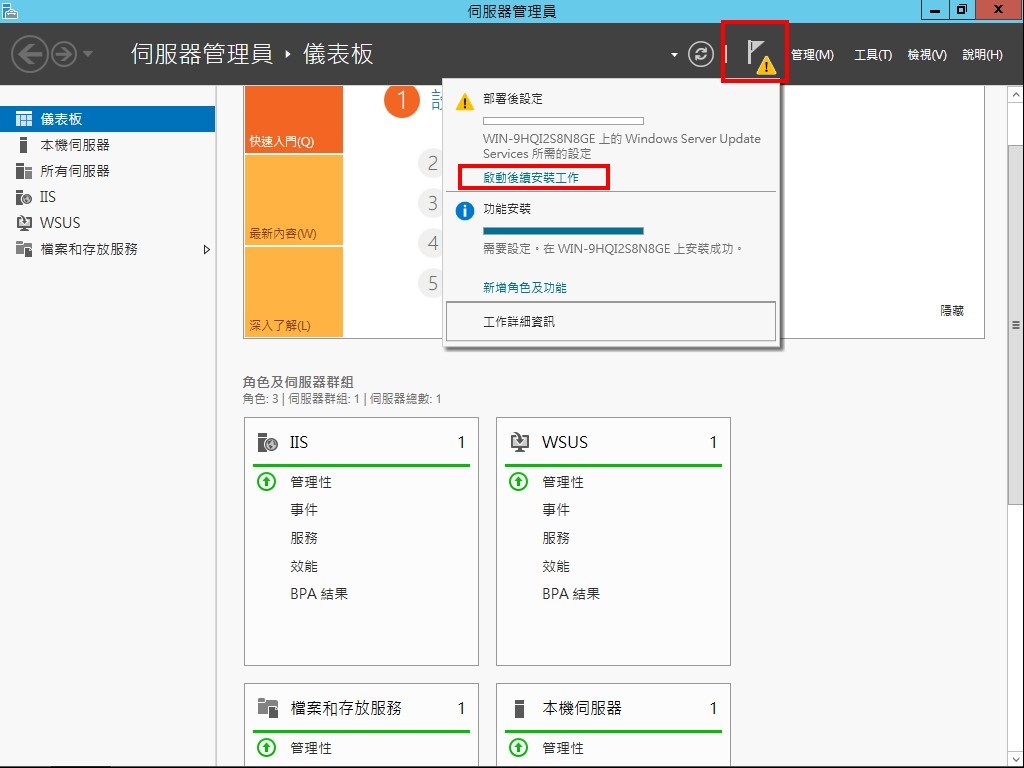Screen dimensions: 1024x768
Task: Open the 工具(T) menu
Action: [x=872, y=55]
